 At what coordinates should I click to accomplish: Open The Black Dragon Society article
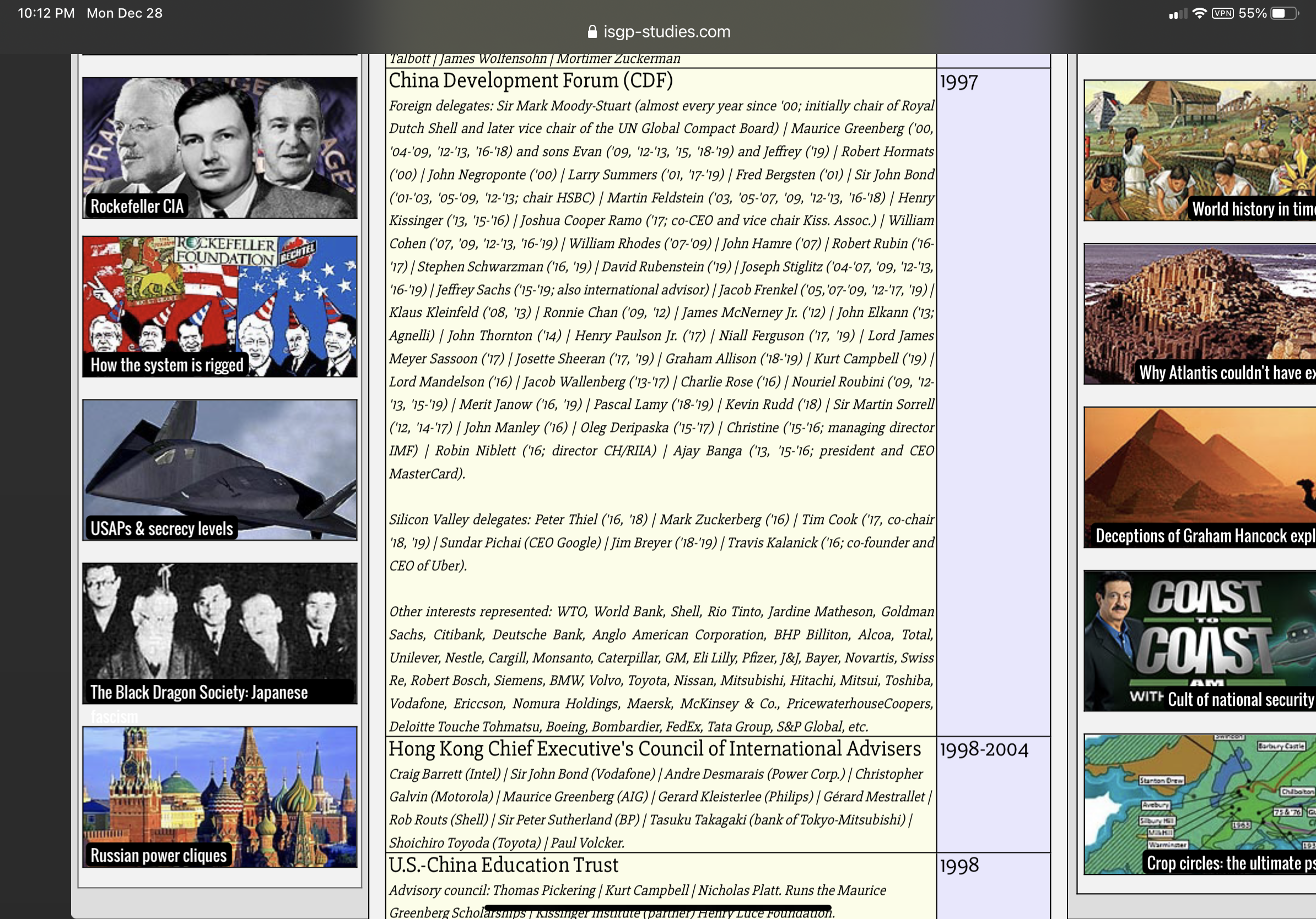[219, 633]
